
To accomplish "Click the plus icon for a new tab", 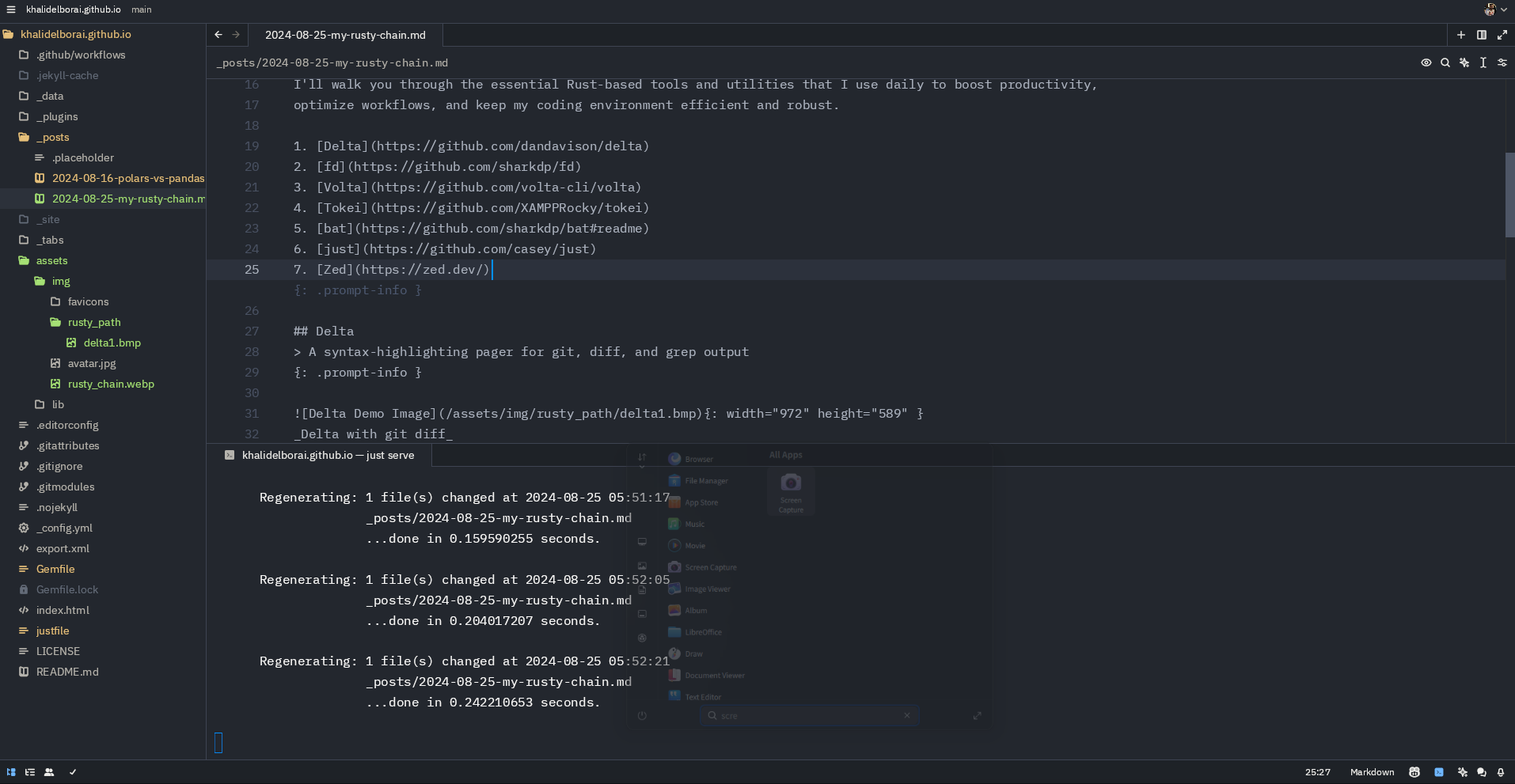I will [x=1461, y=35].
